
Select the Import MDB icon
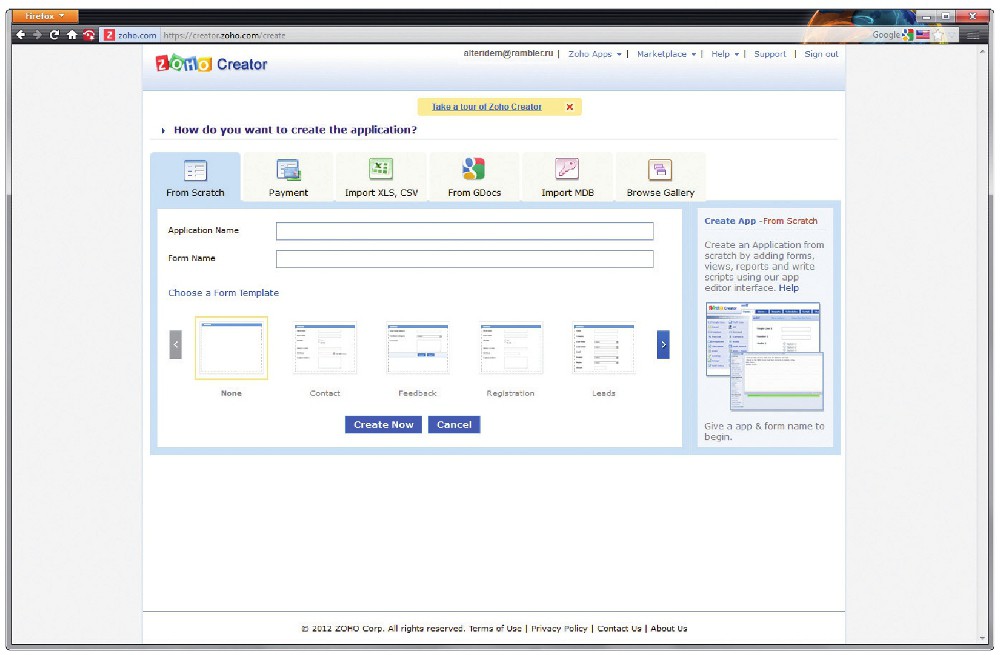[x=567, y=169]
